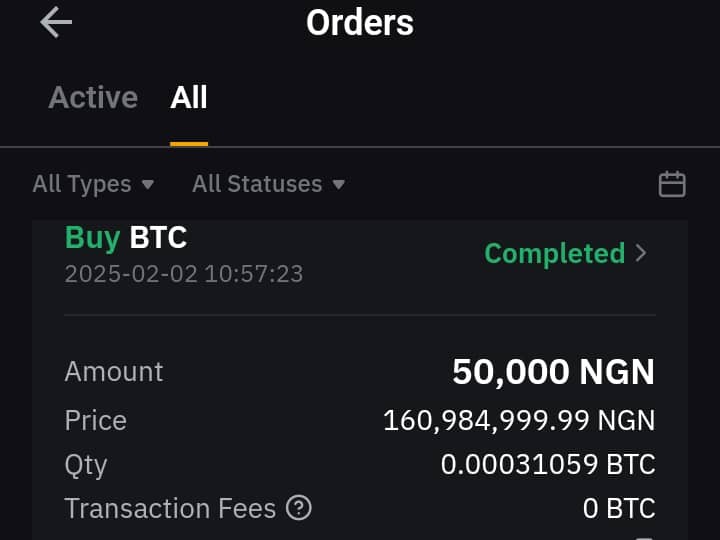This screenshot has height=540, width=720.
Task: Expand the All Statuses filter
Action: click(268, 184)
